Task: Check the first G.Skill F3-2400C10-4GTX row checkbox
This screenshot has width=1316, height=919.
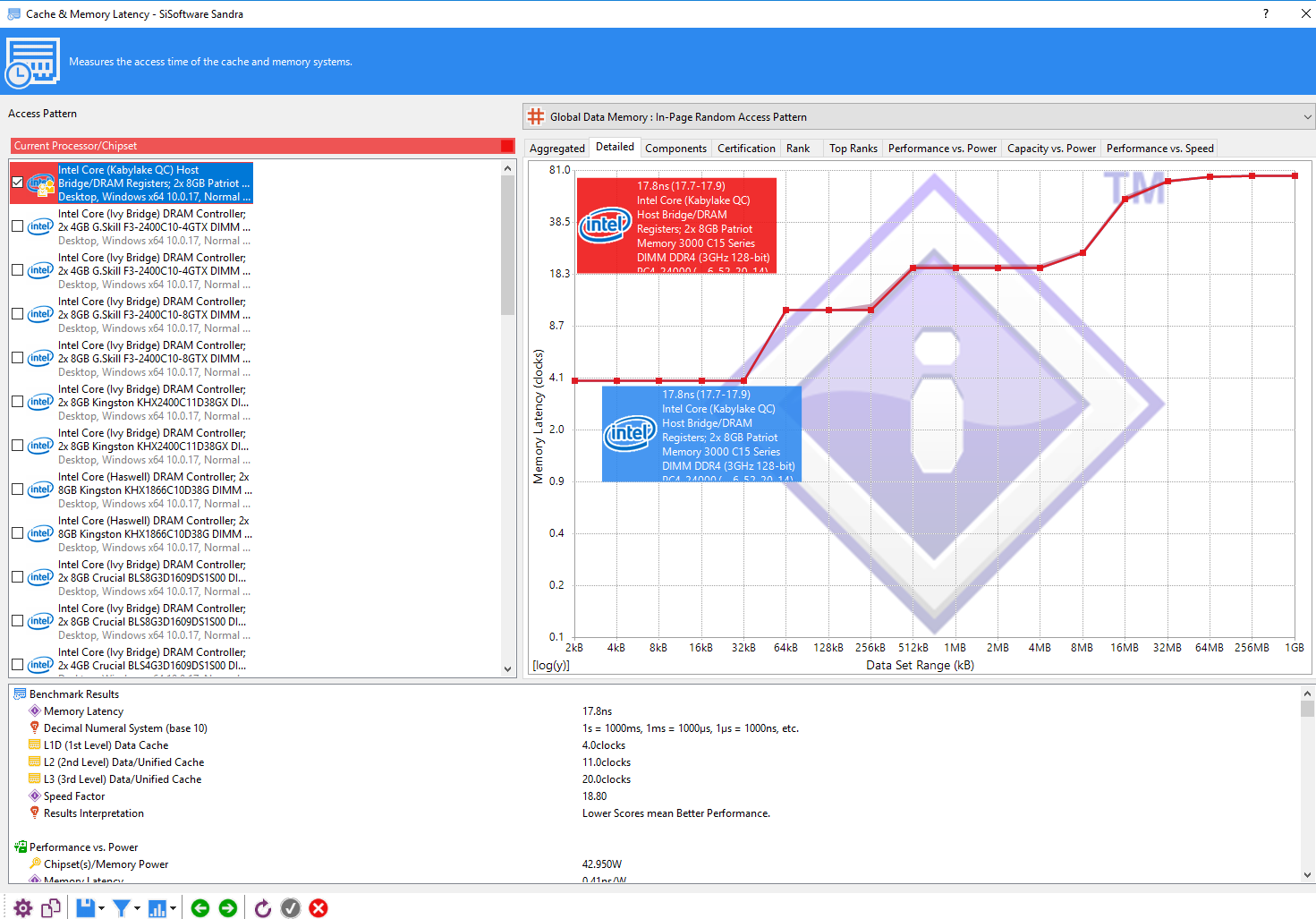Action: pos(17,226)
